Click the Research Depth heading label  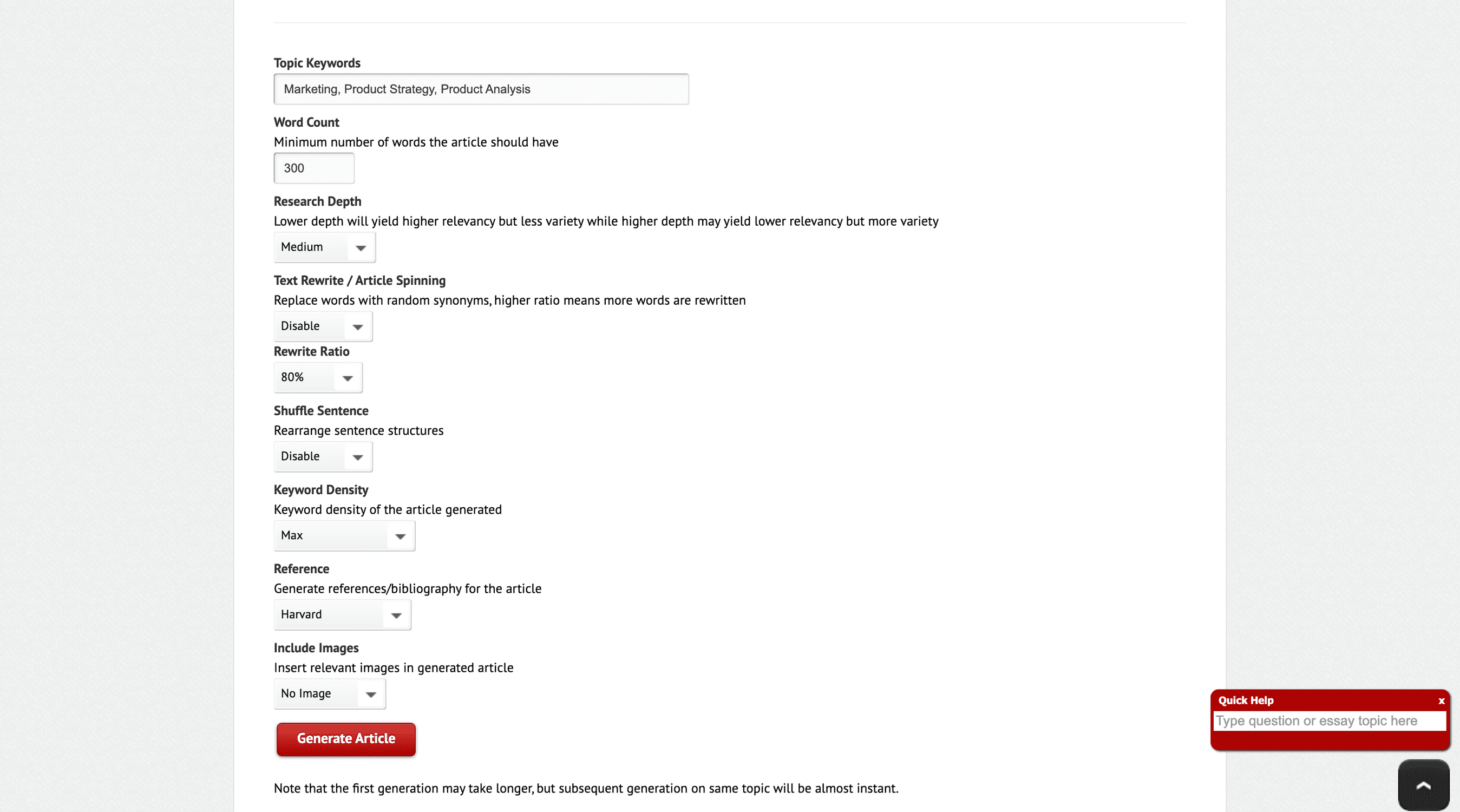pos(317,201)
